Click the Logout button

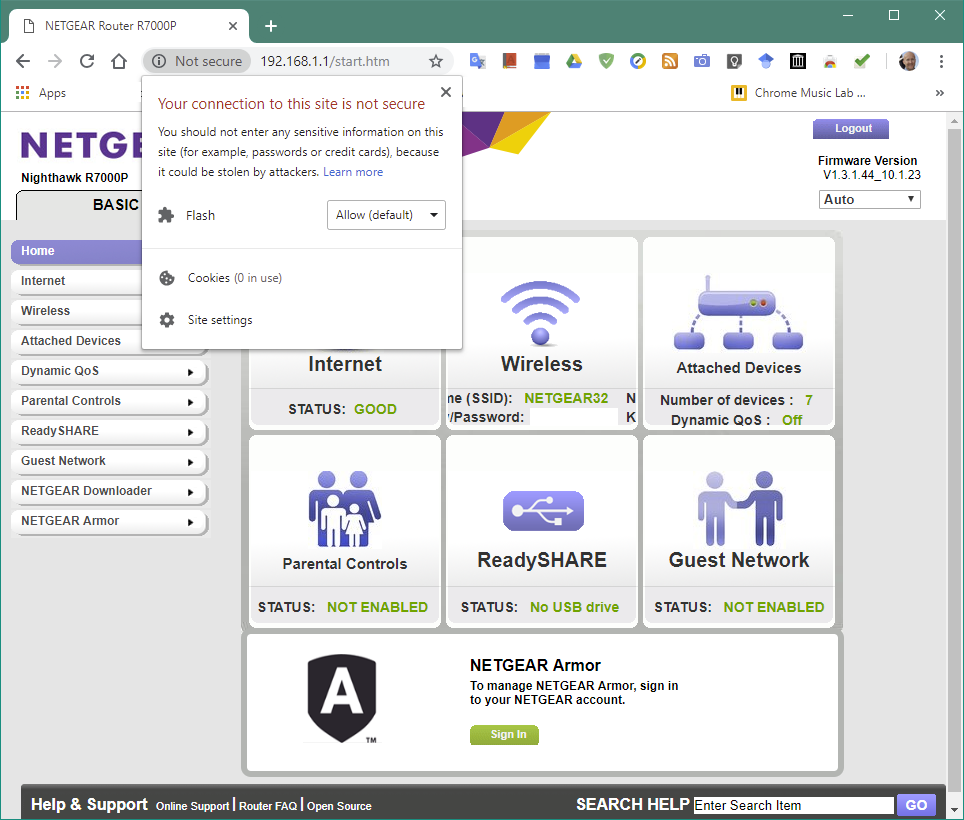point(851,128)
